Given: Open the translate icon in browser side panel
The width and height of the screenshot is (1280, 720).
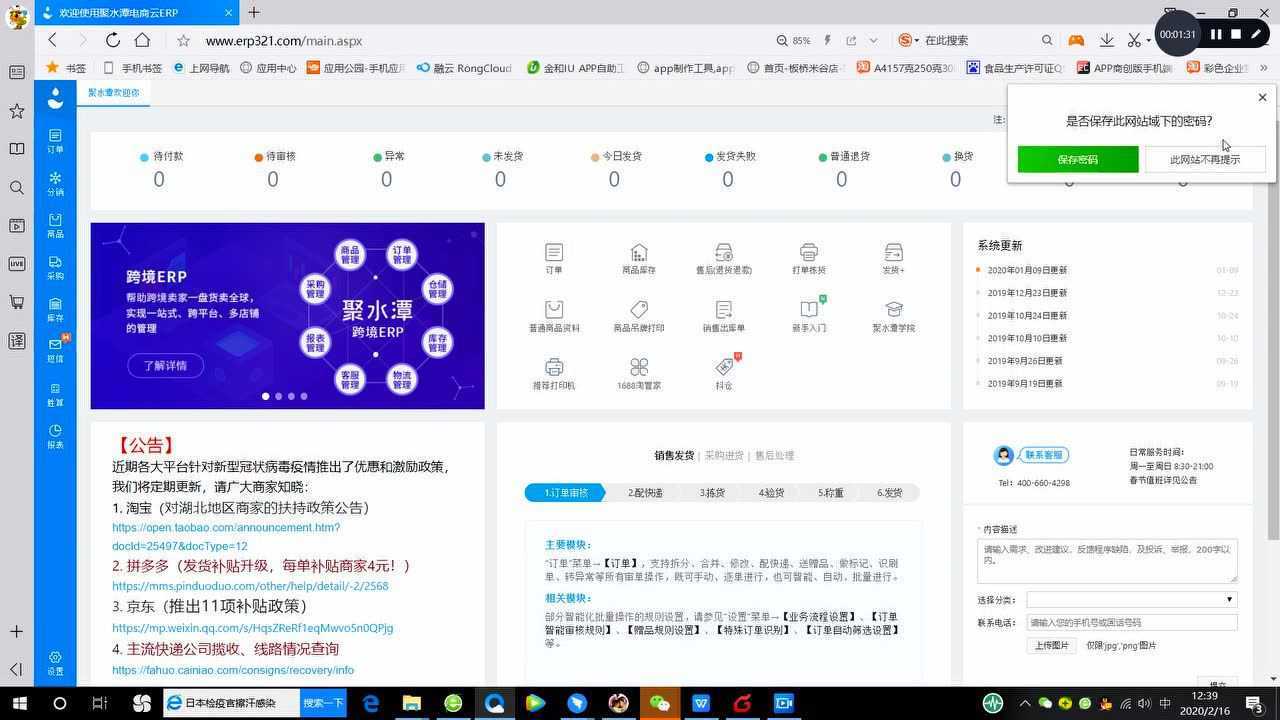Looking at the screenshot, I should [16, 340].
